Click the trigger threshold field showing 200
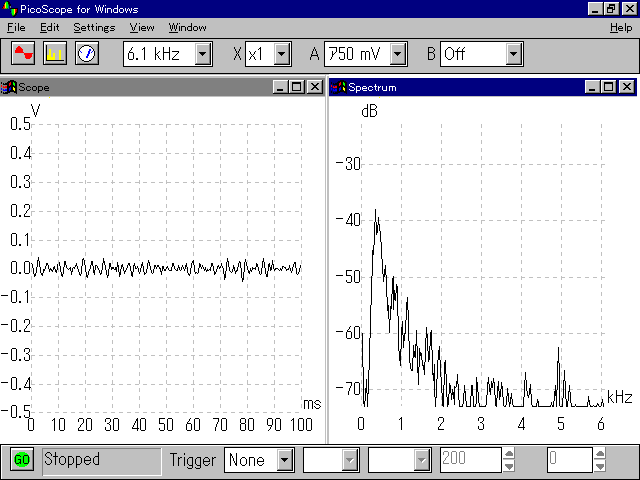Screen dimensions: 640x480 [471, 460]
